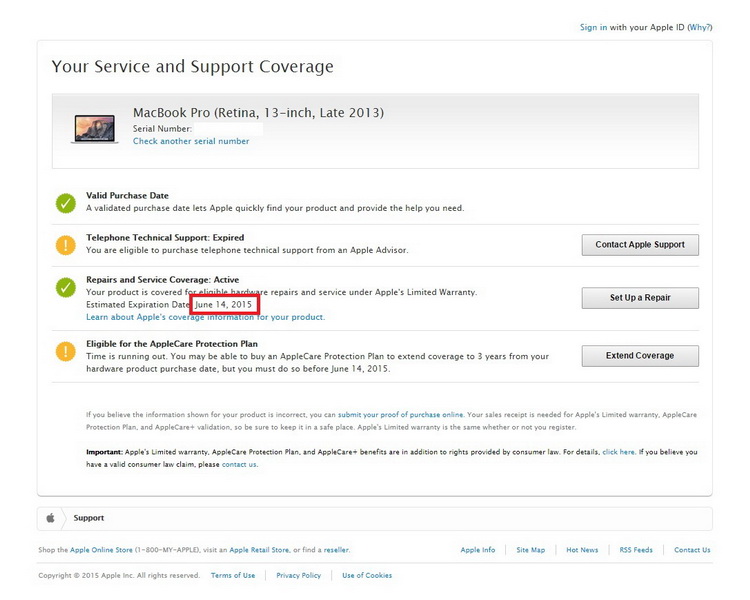
Task: Select Support in the breadcrumb bar
Action: click(89, 518)
